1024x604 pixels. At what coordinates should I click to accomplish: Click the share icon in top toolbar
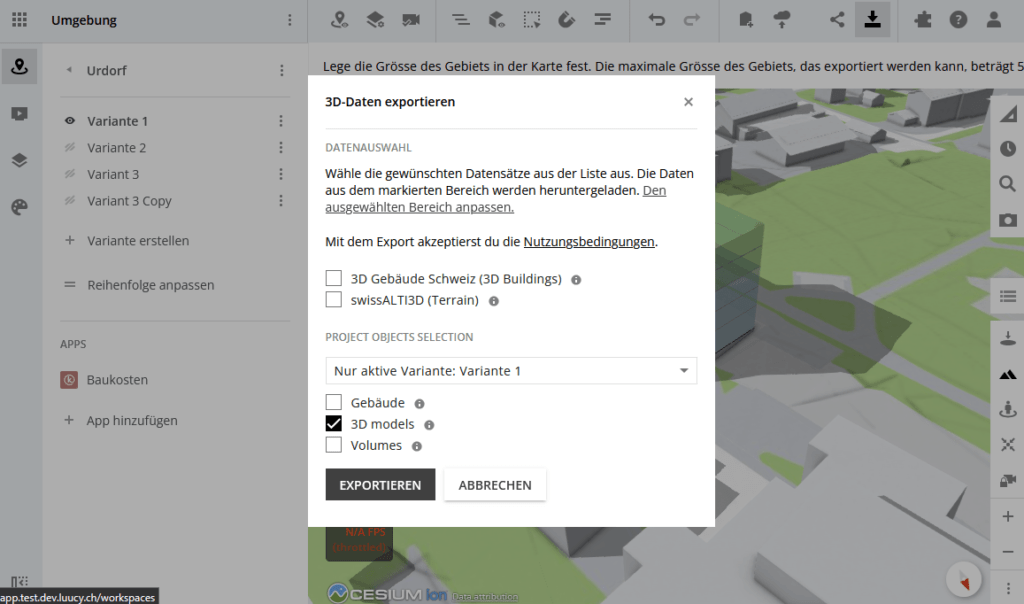tap(837, 19)
